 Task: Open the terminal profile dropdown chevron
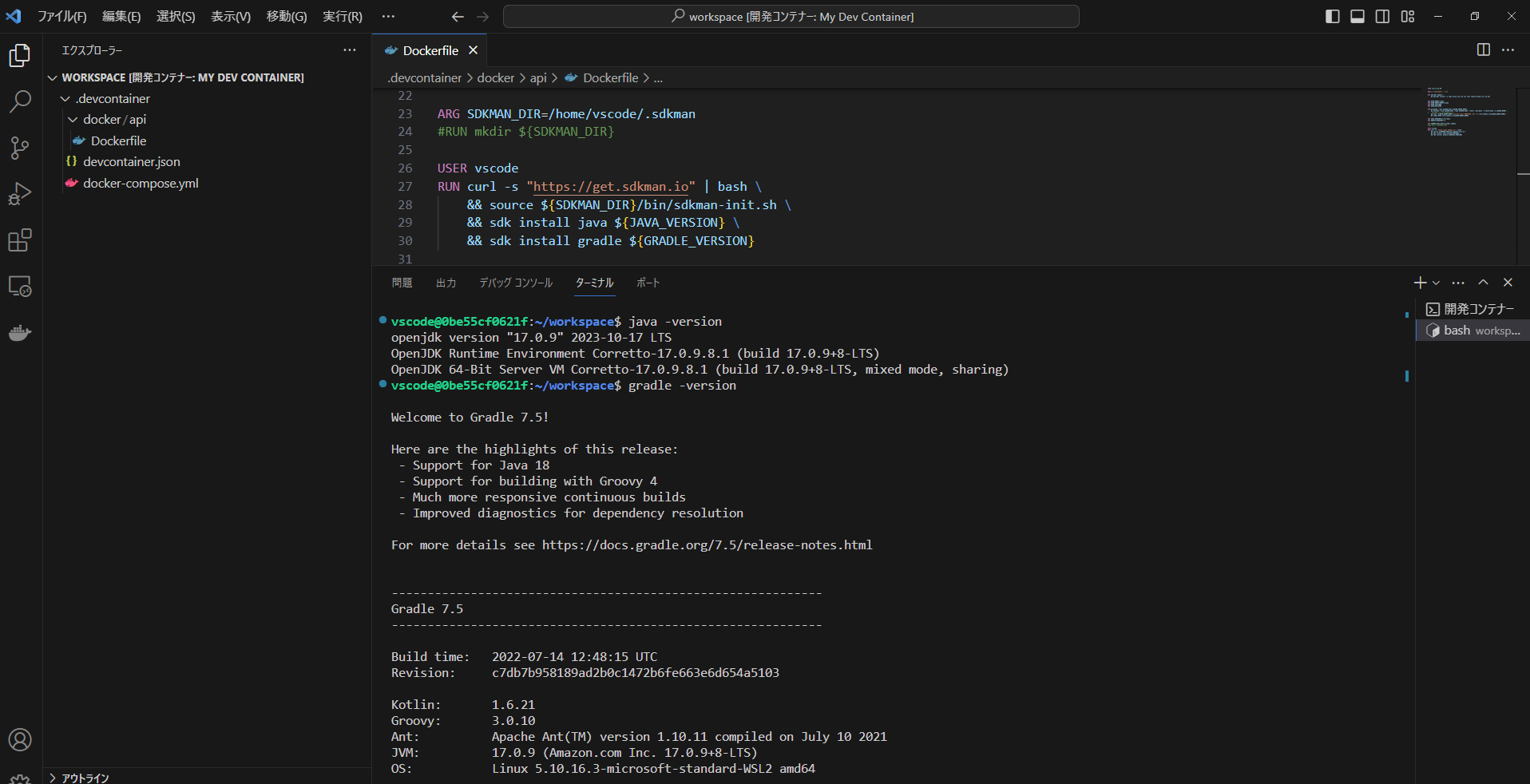point(1434,282)
